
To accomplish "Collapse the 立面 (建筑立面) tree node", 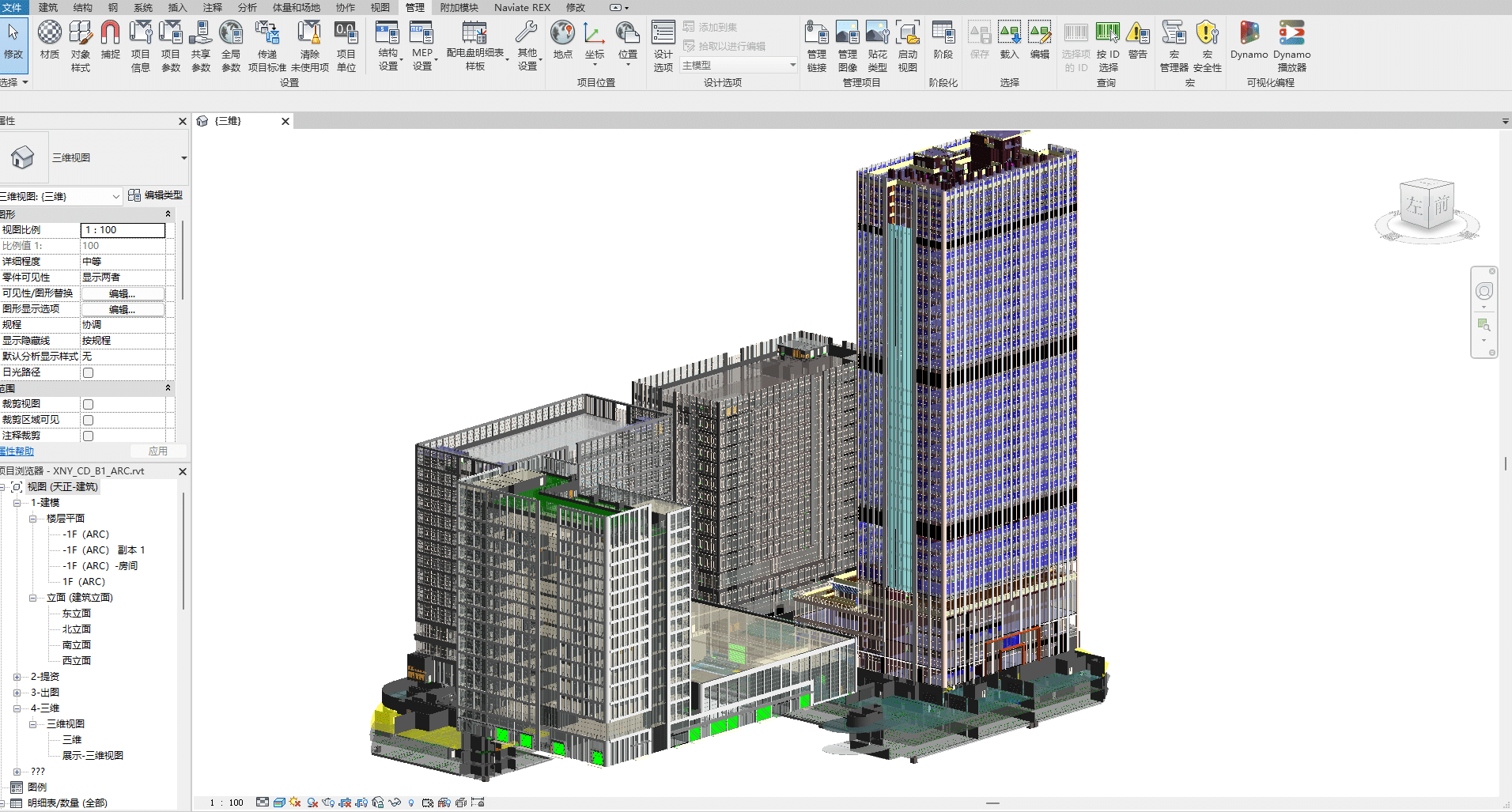I will click(x=32, y=598).
